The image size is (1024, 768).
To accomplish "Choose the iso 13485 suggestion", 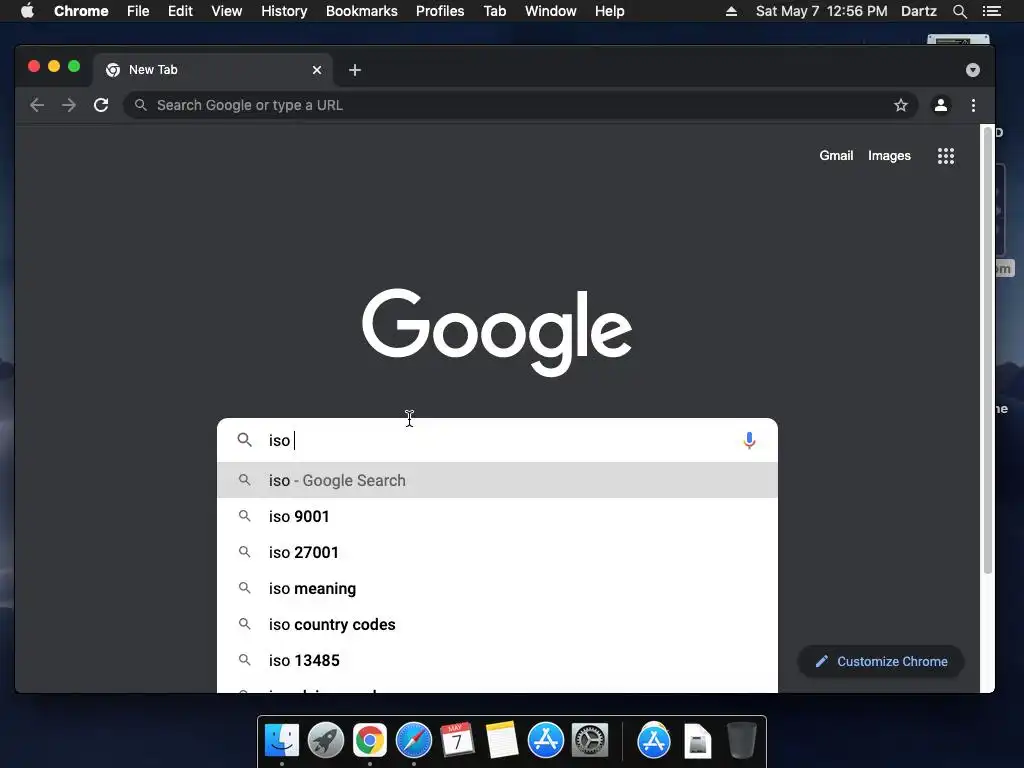I will [x=497, y=660].
